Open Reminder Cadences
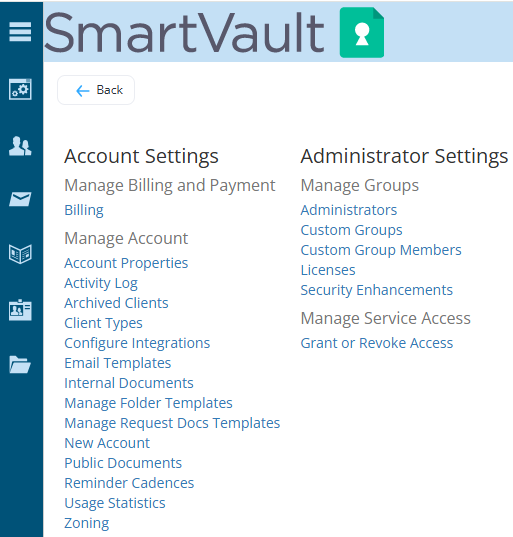Viewport: 513px width, 537px height. point(129,483)
